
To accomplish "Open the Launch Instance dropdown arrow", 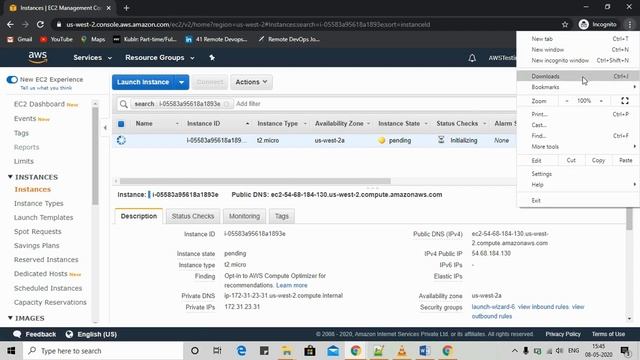I will tap(182, 82).
